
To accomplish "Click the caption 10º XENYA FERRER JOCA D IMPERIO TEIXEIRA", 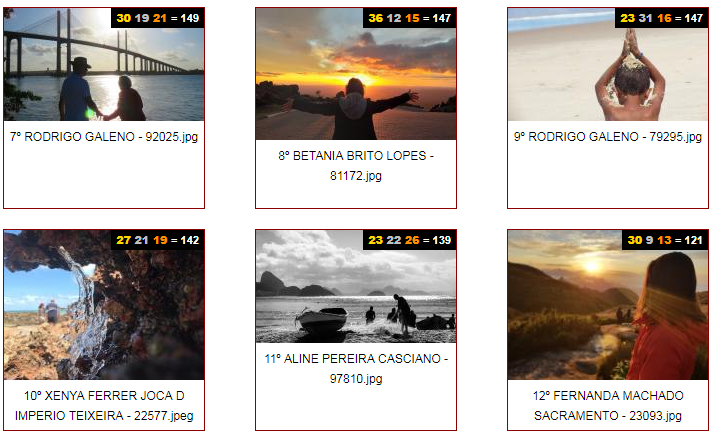I will click(104, 406).
